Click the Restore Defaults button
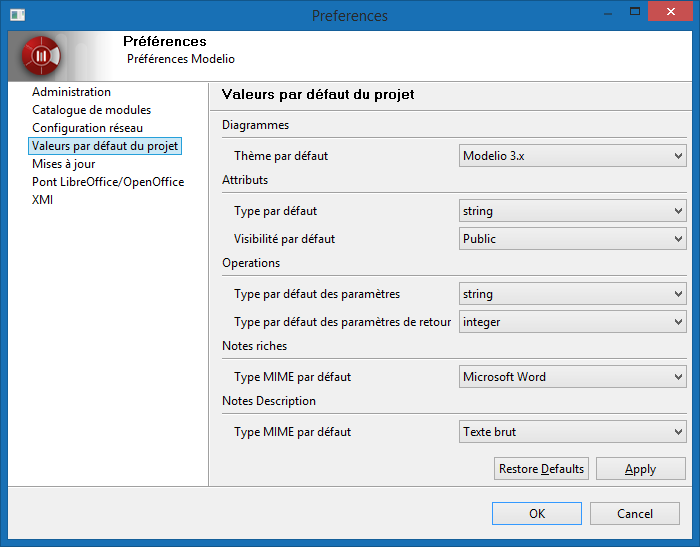Viewport: 700px width, 547px height. pyautogui.click(x=541, y=469)
